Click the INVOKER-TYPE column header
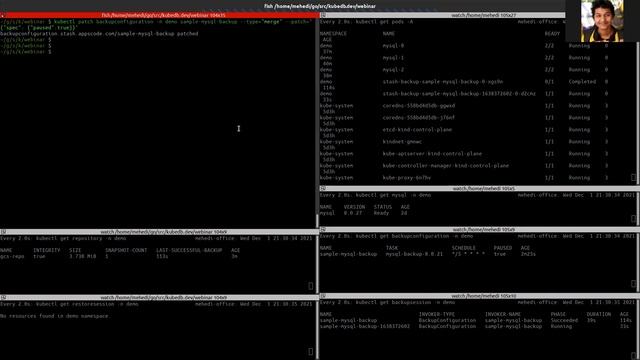 [437, 314]
